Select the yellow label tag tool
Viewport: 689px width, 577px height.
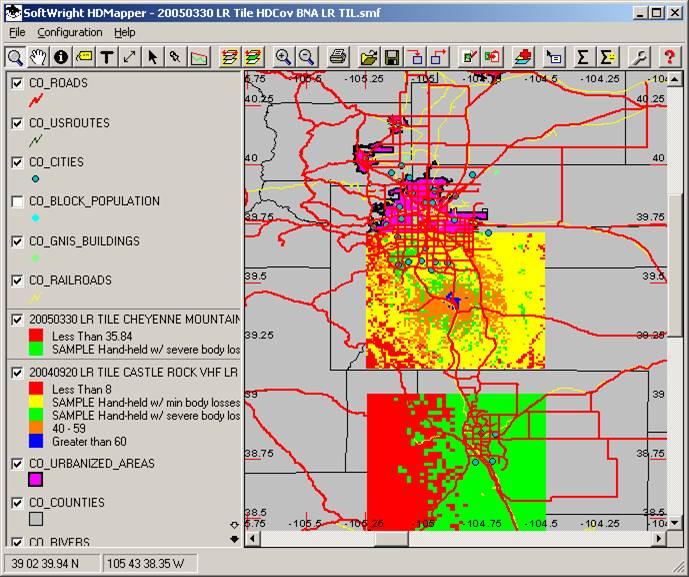coord(84,57)
